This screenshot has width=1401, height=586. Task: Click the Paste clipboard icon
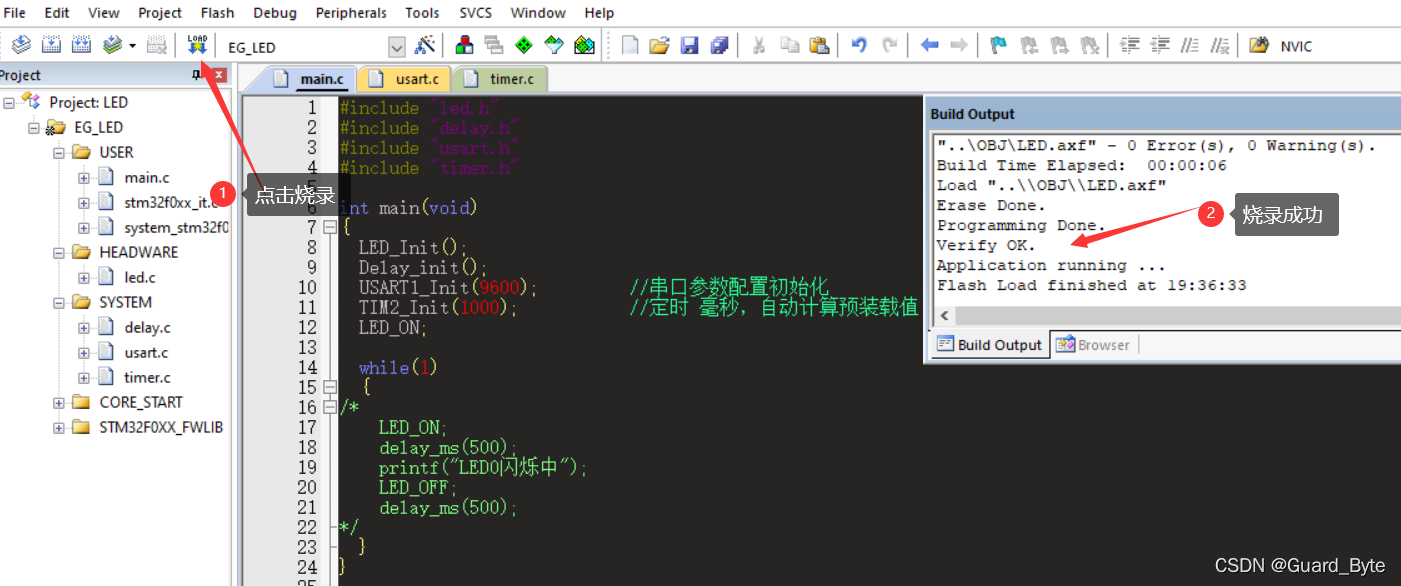(x=819, y=45)
